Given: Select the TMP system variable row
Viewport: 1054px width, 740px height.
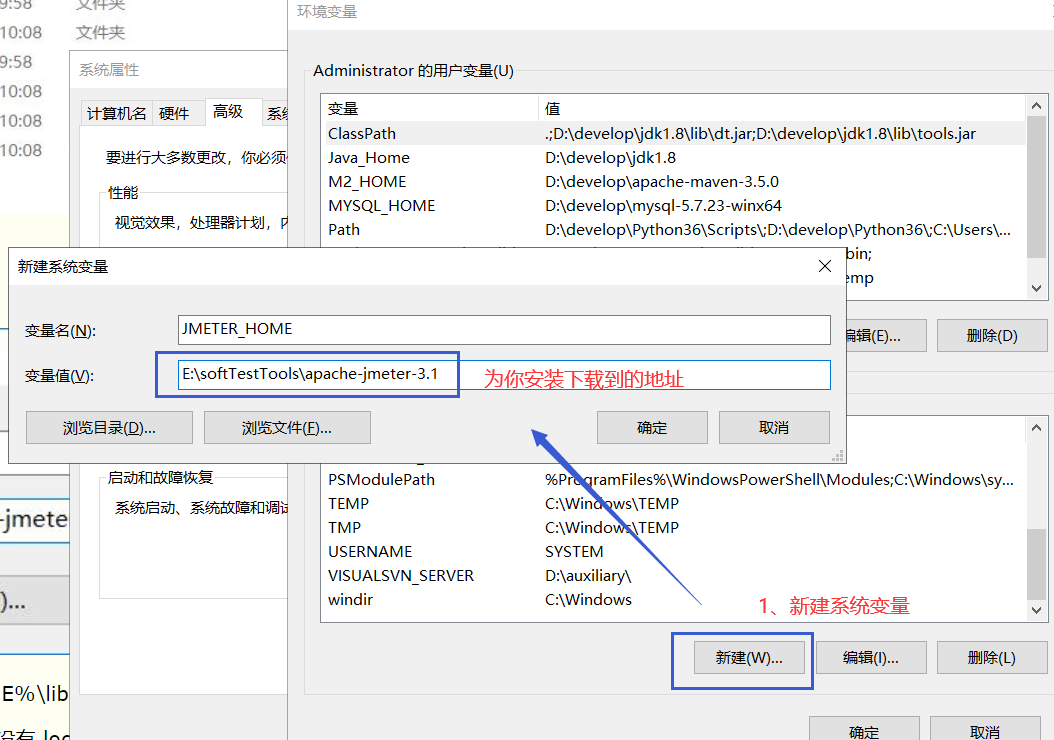Looking at the screenshot, I should (676, 528).
